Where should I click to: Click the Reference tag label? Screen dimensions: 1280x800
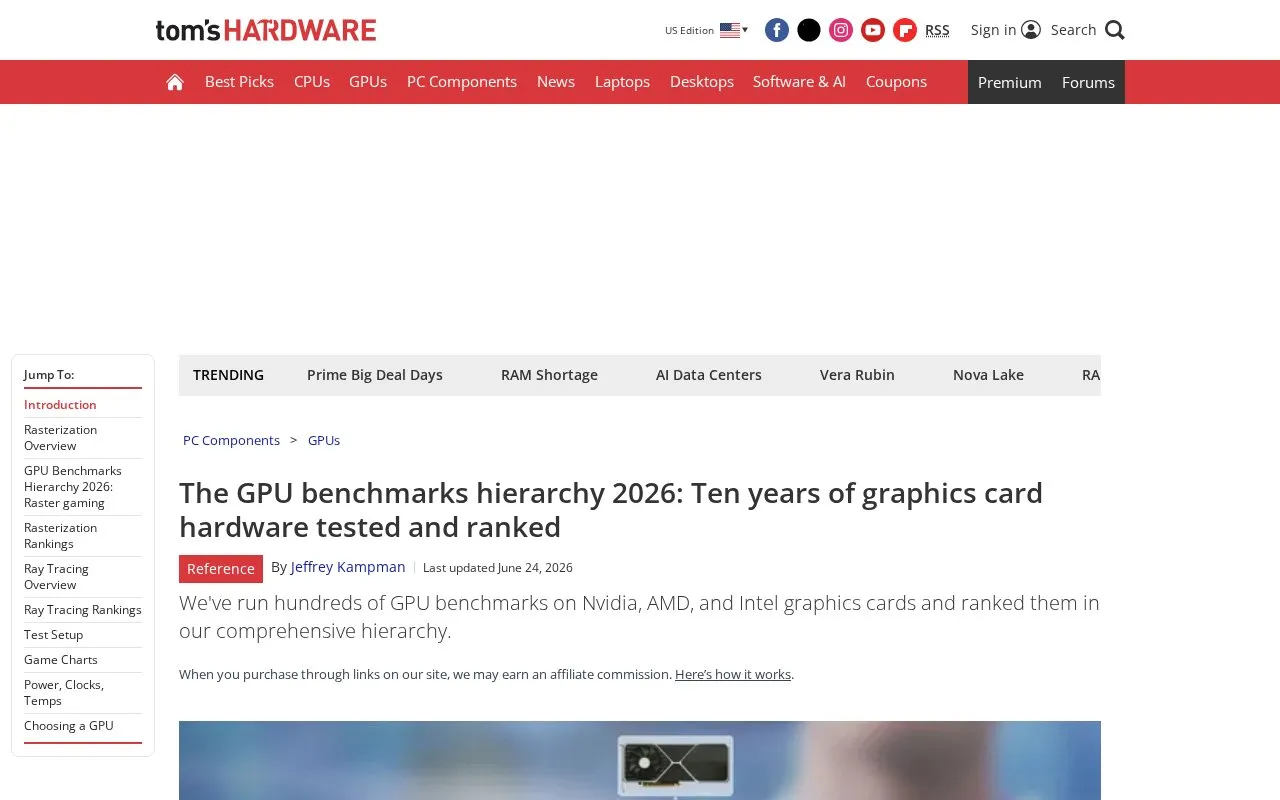pyautogui.click(x=221, y=568)
